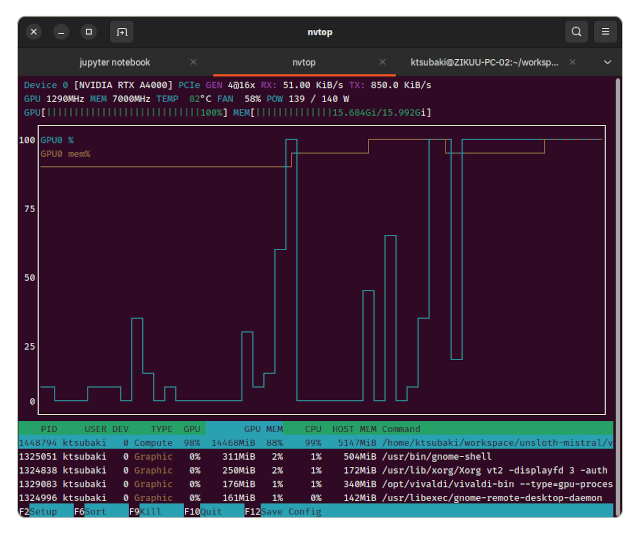The image size is (640, 538).
Task: Click the GPU utilization 100% bar
Action: tap(126, 113)
